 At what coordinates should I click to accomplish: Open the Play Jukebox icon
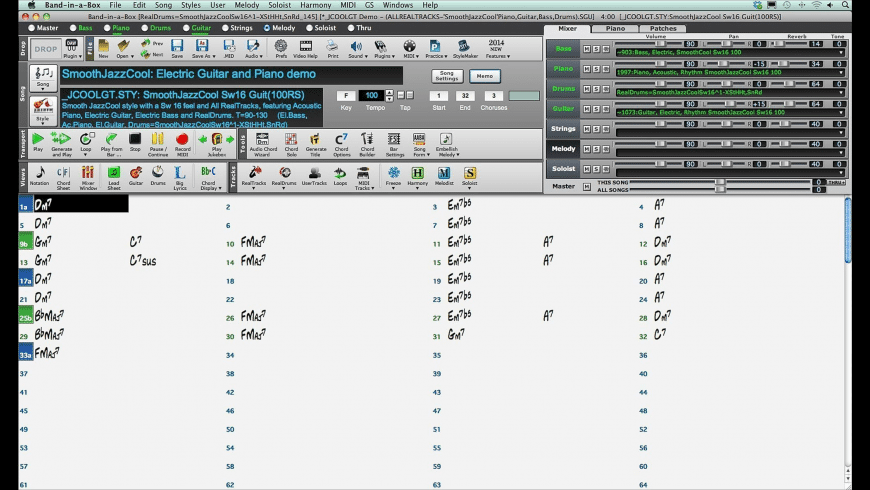tap(216, 144)
